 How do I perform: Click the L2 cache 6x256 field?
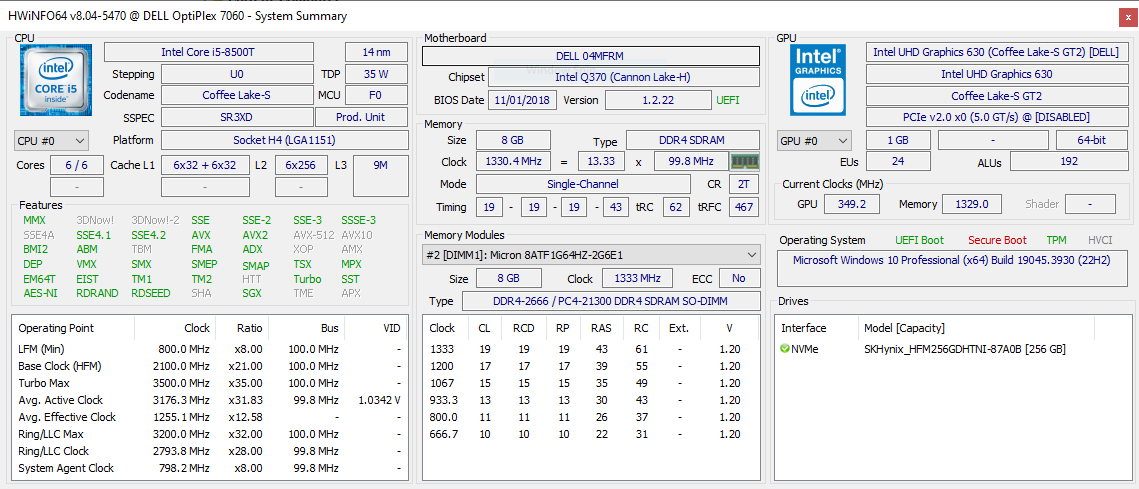pos(301,166)
